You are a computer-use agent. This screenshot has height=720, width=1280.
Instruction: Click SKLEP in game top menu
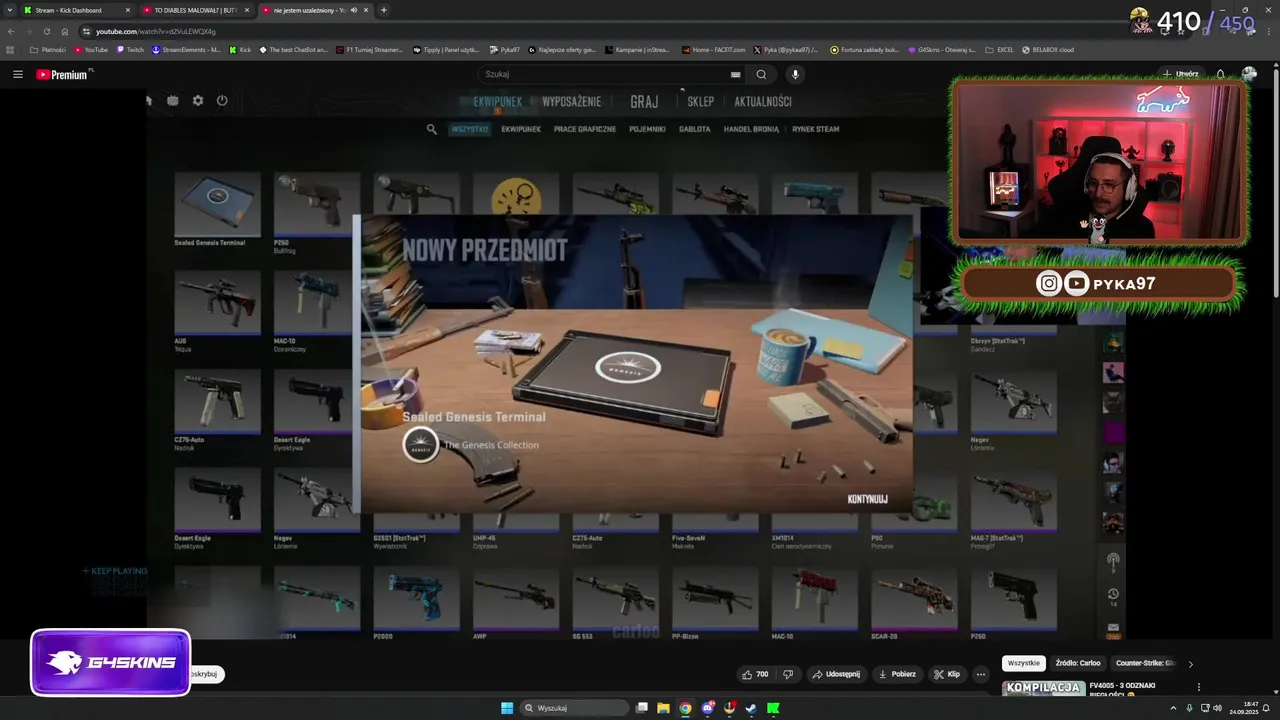tap(700, 101)
